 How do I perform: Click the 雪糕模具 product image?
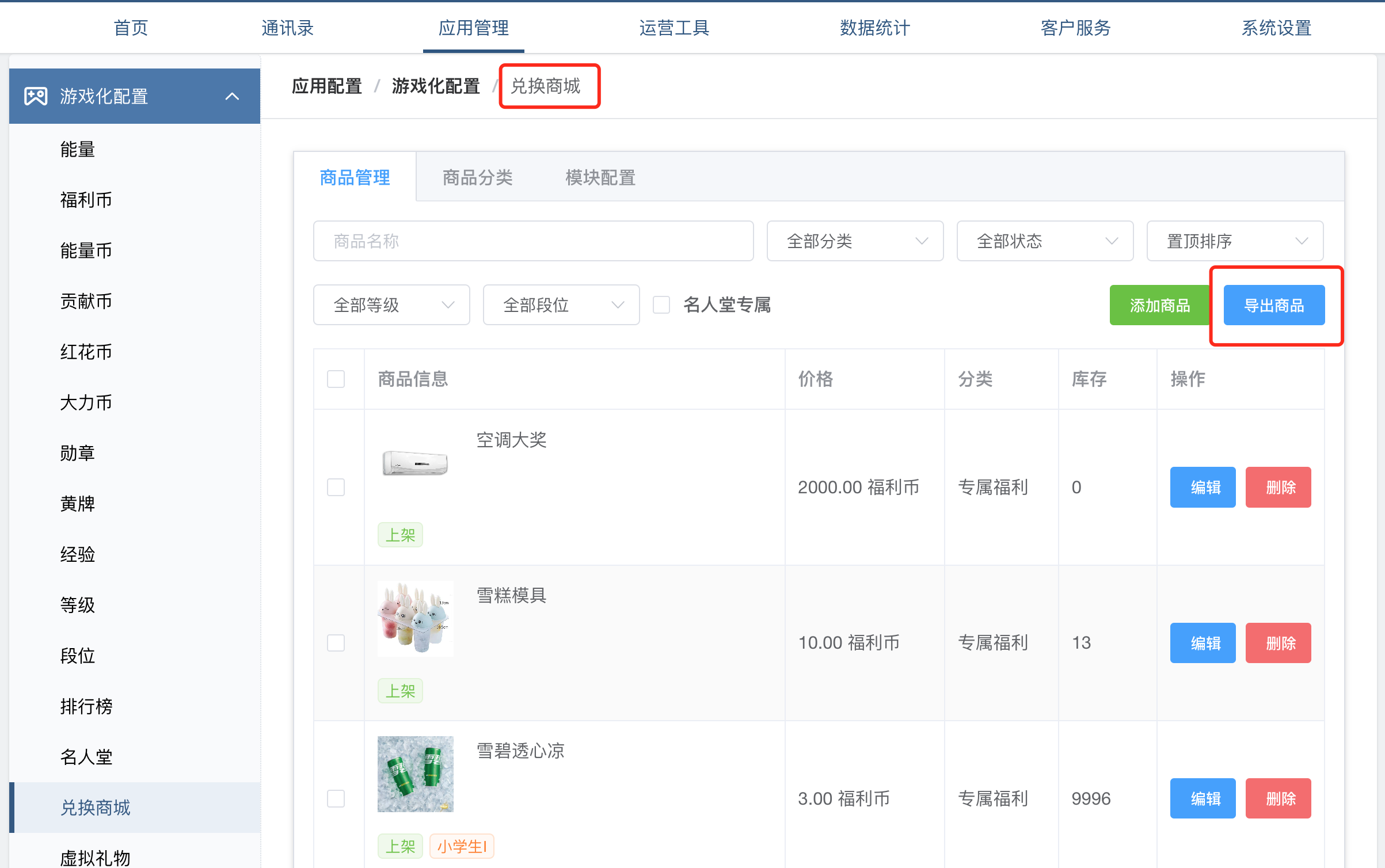[415, 619]
